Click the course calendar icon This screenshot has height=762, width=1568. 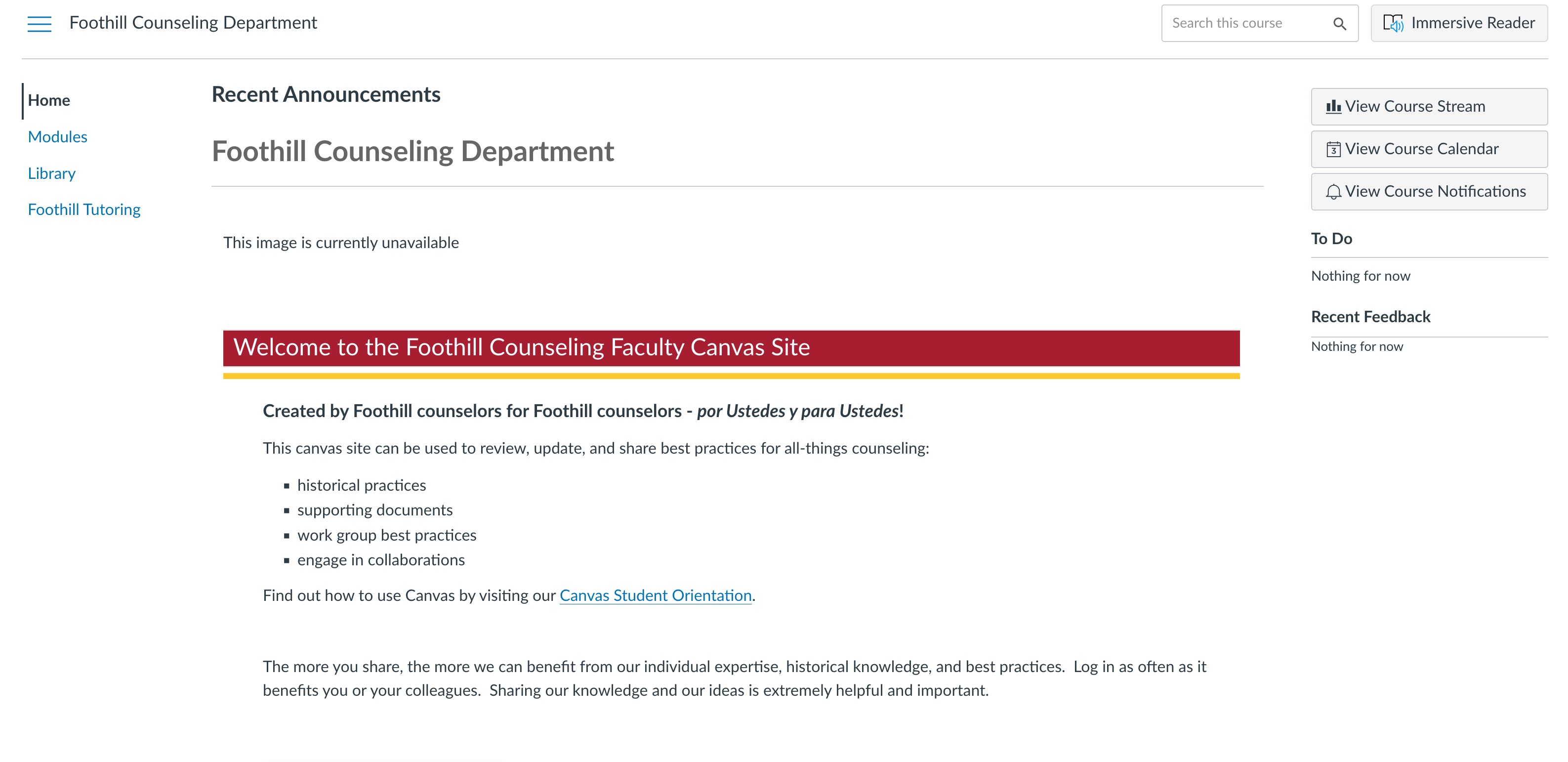1333,149
